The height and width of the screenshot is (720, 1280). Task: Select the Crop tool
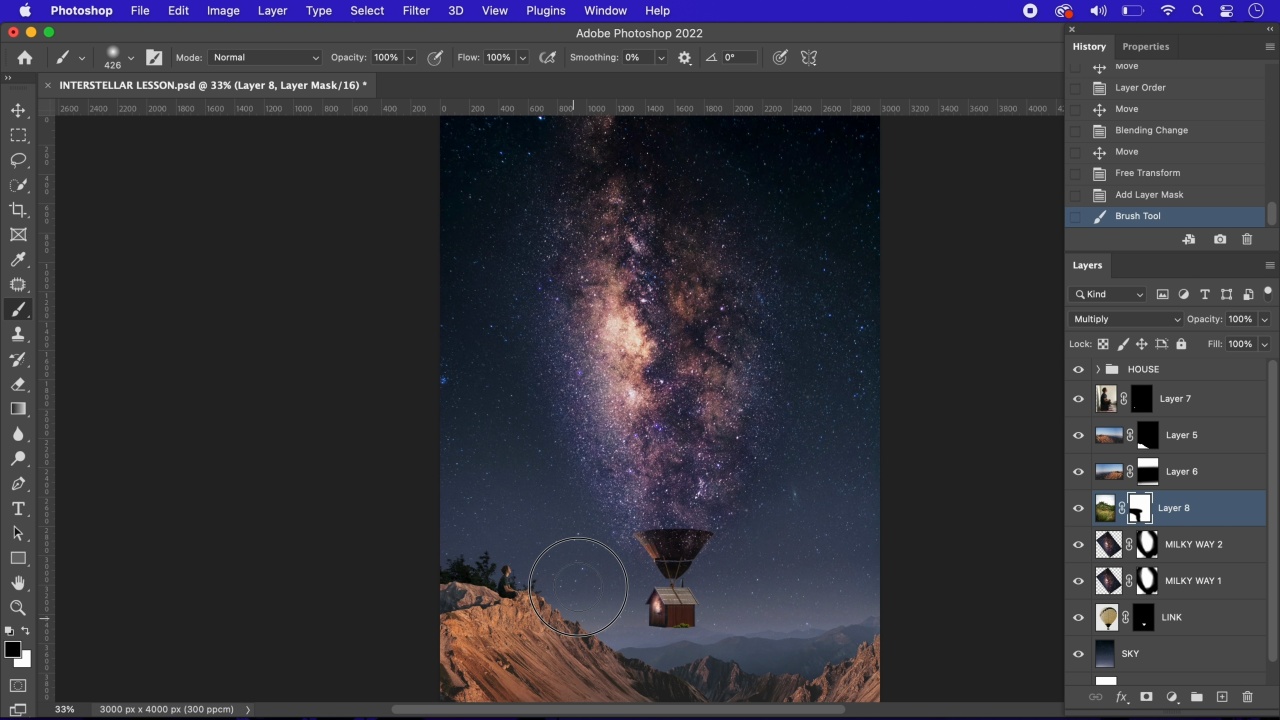pyautogui.click(x=18, y=210)
